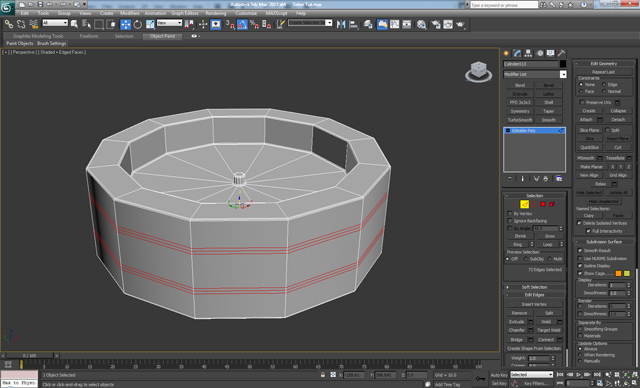The height and width of the screenshot is (388, 640).
Task: Open the reference coordinate View dropdown
Action: click(x=169, y=23)
